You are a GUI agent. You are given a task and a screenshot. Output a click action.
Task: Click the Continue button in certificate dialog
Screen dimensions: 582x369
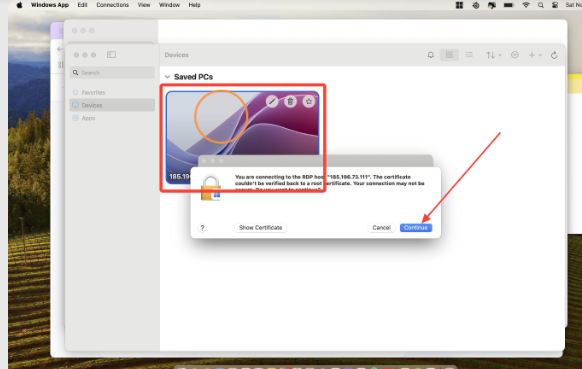(x=416, y=228)
